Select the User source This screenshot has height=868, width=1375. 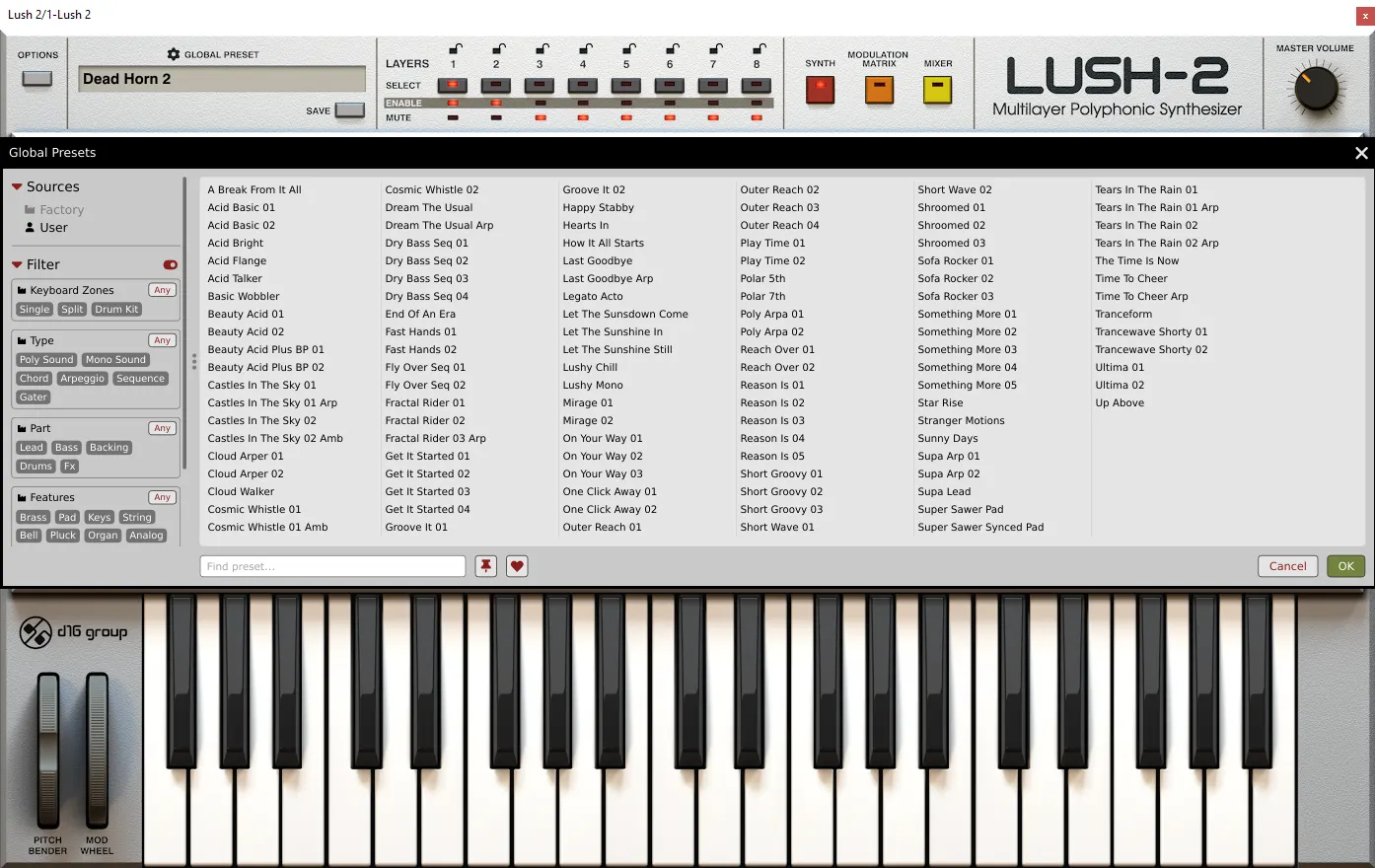coord(53,228)
